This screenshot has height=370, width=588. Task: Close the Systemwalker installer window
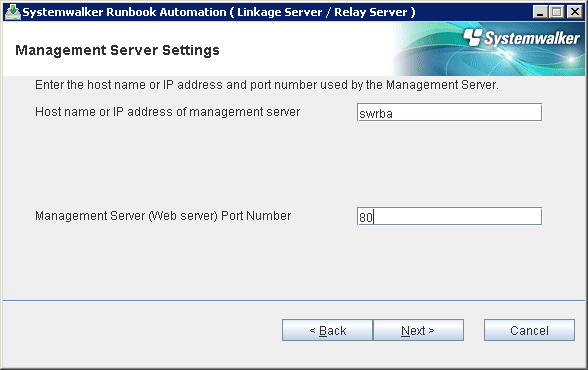click(574, 12)
